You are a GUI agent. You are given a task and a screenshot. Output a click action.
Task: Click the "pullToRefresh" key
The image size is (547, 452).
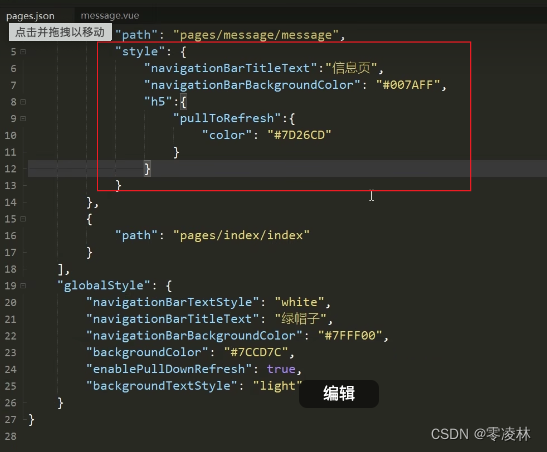(x=227, y=118)
